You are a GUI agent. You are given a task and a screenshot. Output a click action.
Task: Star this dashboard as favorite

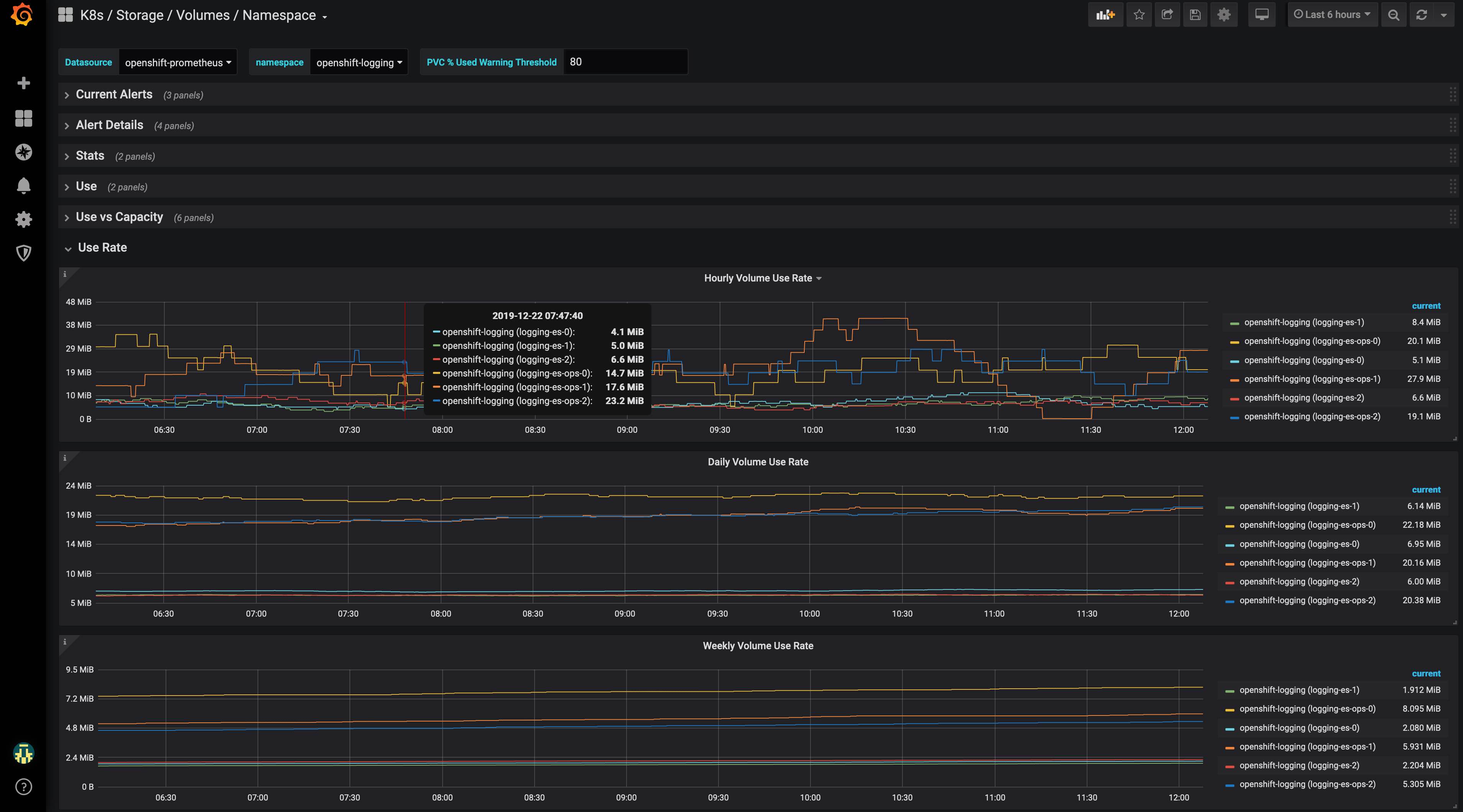(x=1139, y=15)
